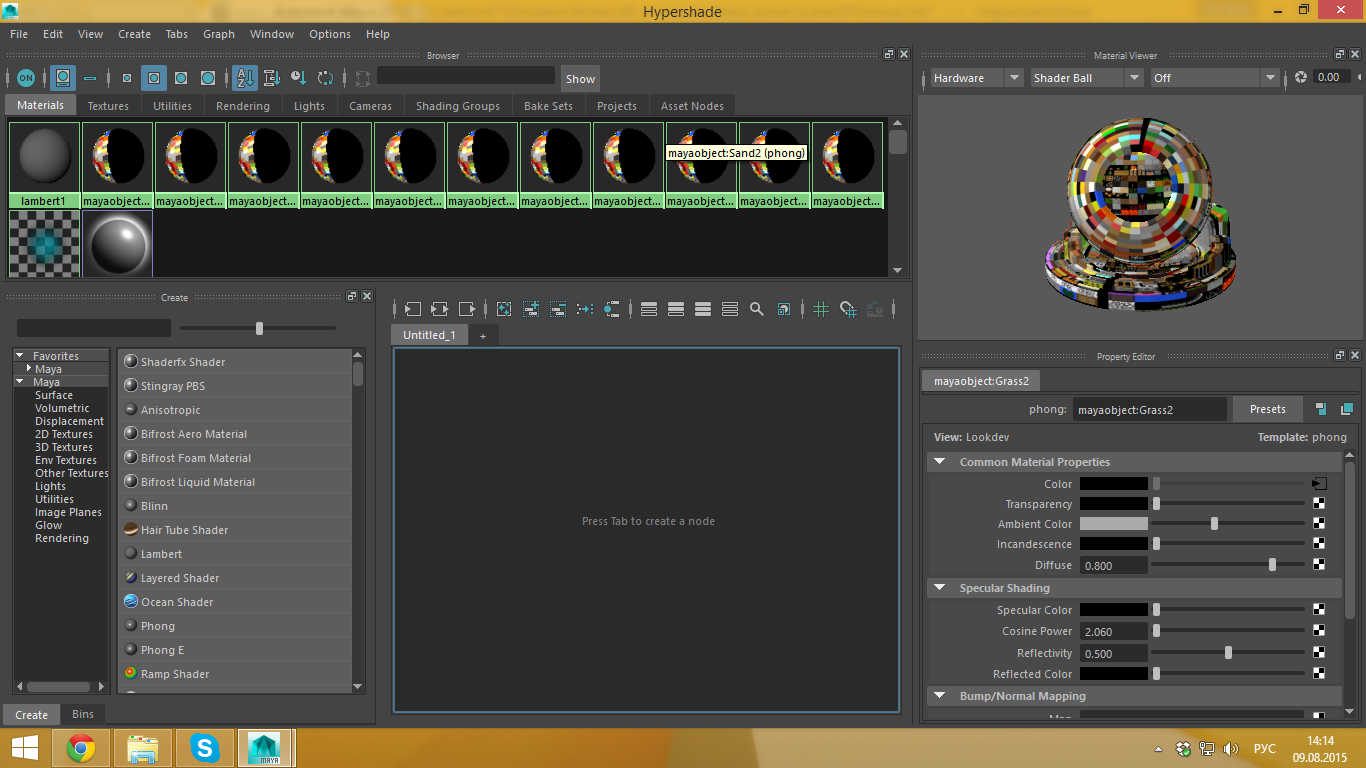Click the Show button in Browser

pos(580,78)
